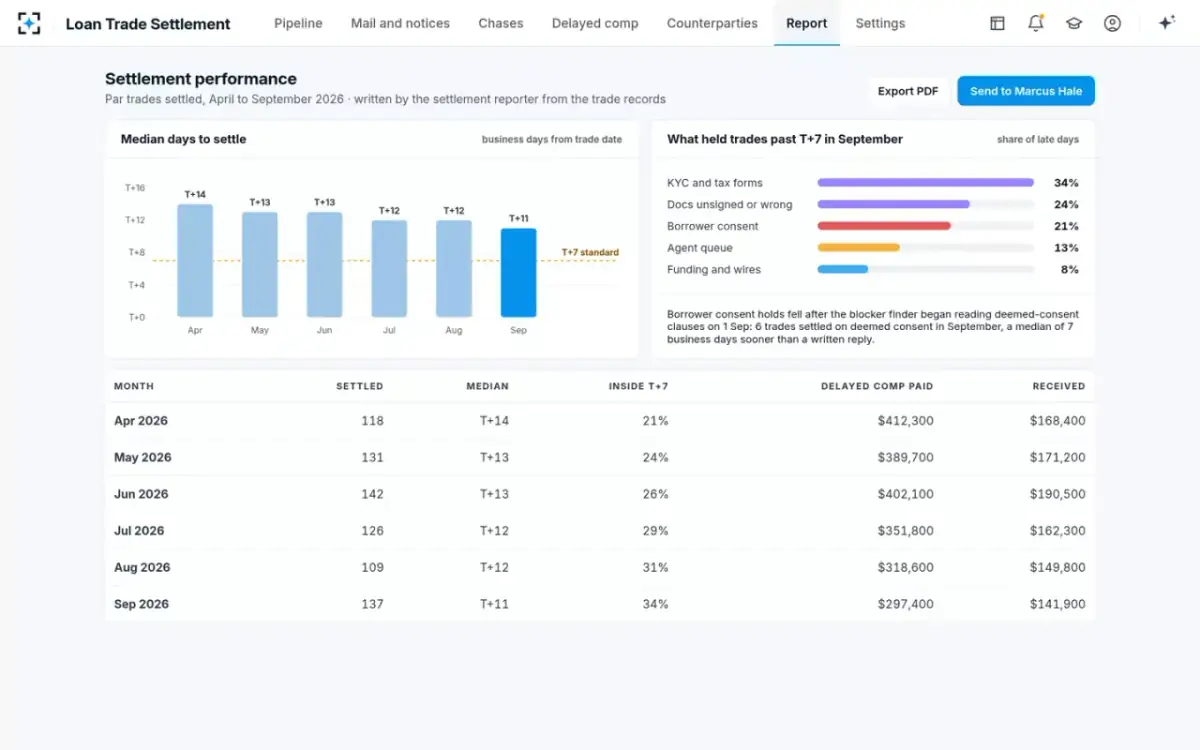Viewport: 1200px width, 750px height.
Task: Select the Apr 2026 row label
Action: (x=141, y=421)
